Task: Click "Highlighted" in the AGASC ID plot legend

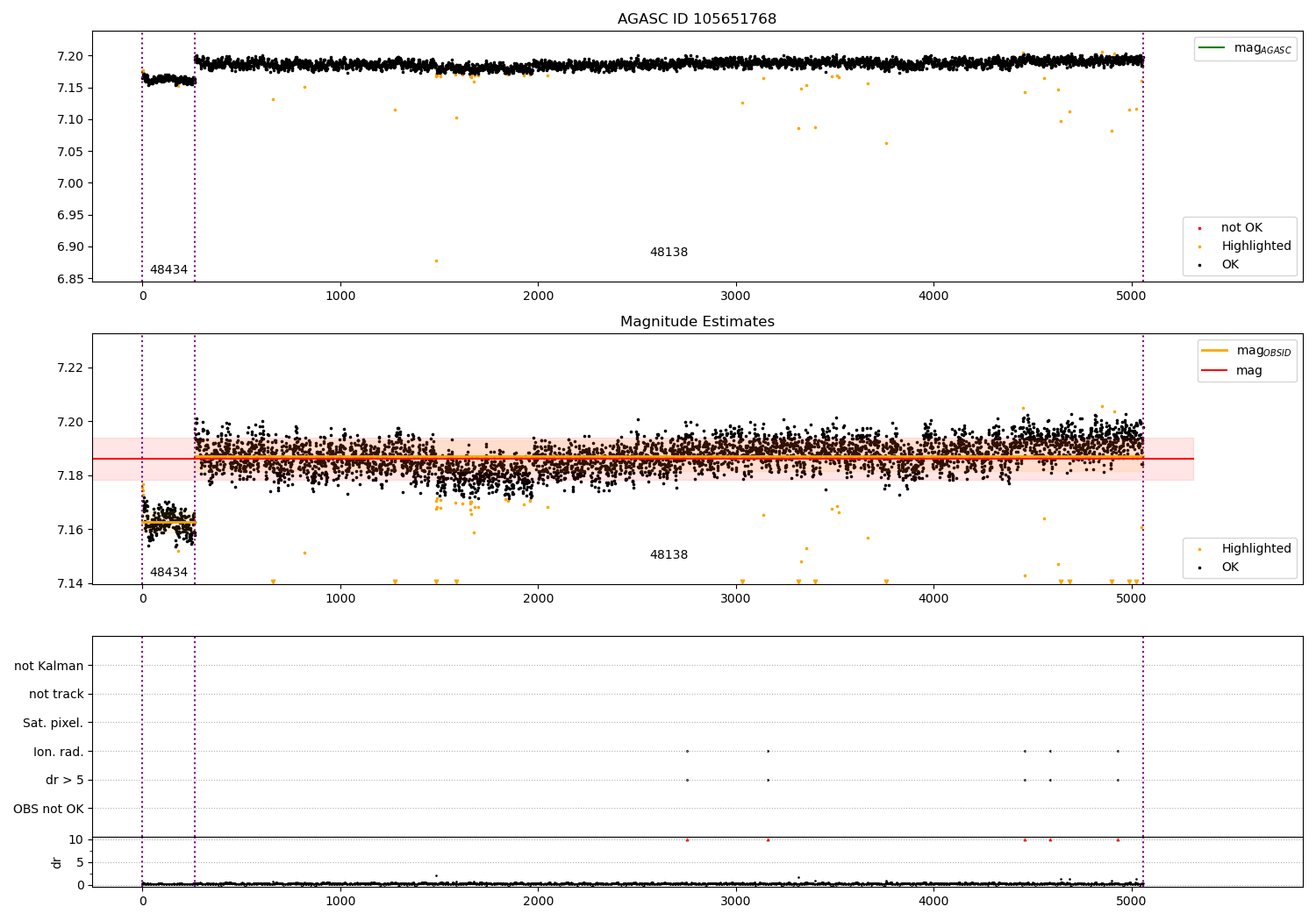Action: [x=1256, y=246]
